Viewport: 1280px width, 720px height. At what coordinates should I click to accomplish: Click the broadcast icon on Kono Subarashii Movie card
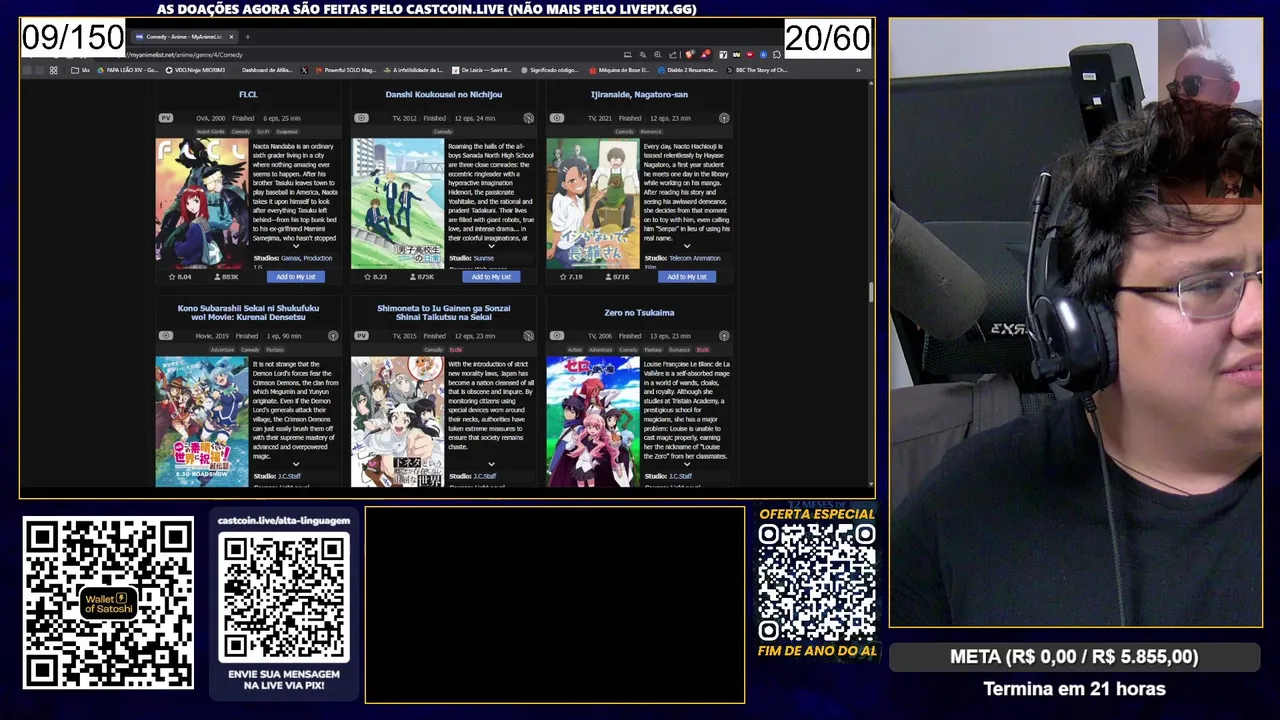(x=333, y=336)
